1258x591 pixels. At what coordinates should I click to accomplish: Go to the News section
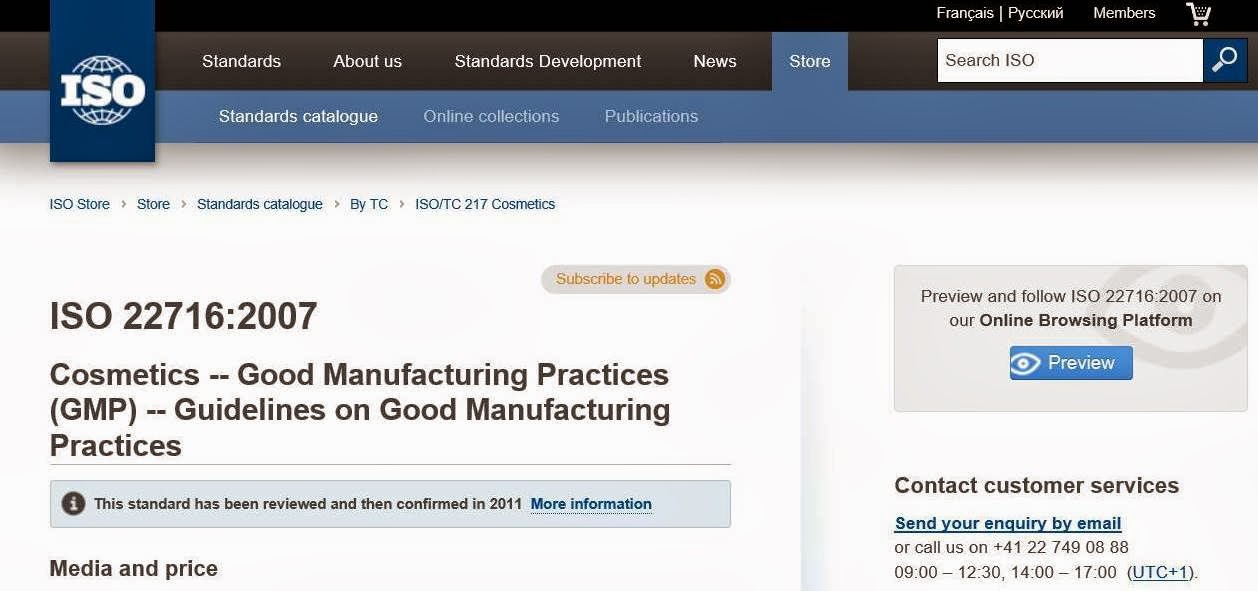[x=715, y=61]
